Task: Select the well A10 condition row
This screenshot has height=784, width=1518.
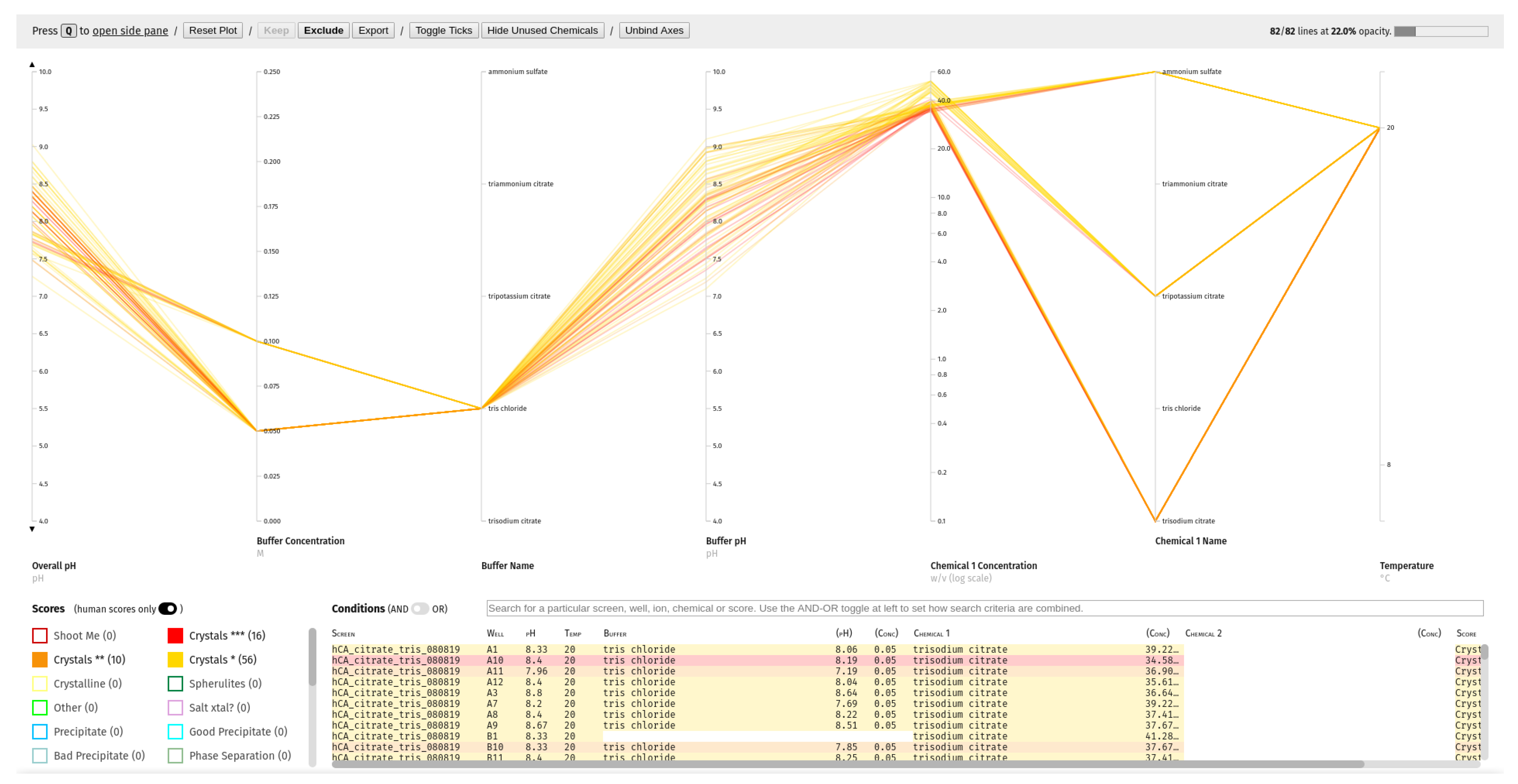Action: coord(906,661)
